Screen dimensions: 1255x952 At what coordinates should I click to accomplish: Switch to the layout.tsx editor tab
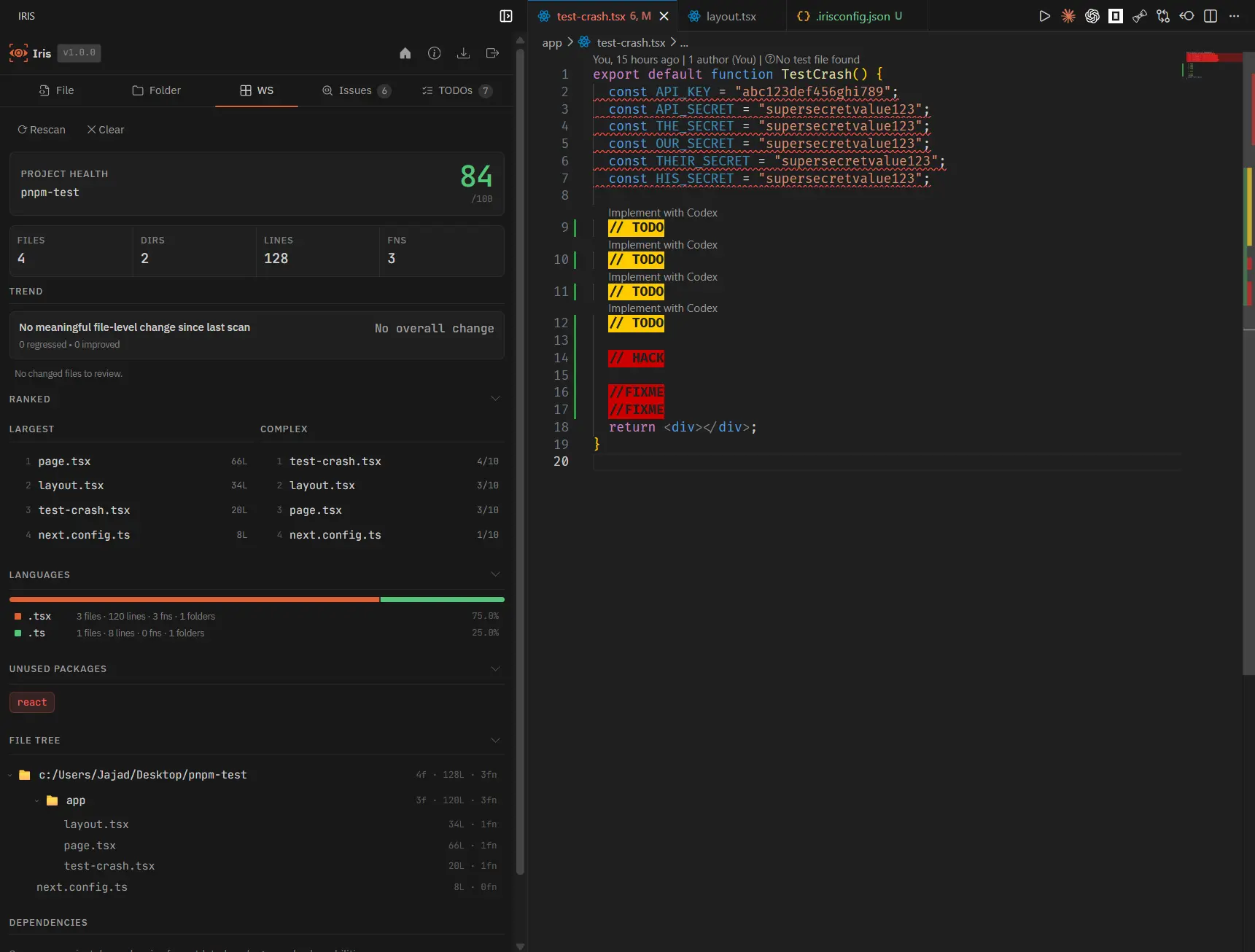coord(731,16)
